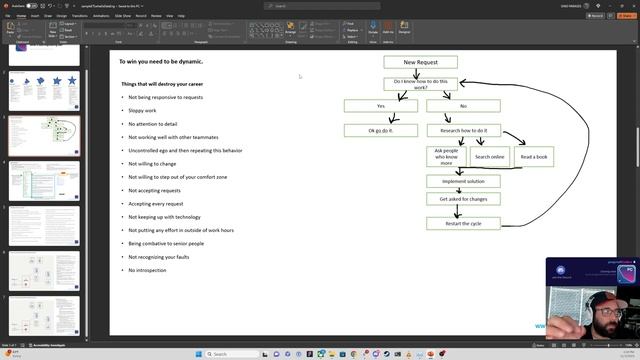Click the 'Research how to do it' box

[x=464, y=131]
